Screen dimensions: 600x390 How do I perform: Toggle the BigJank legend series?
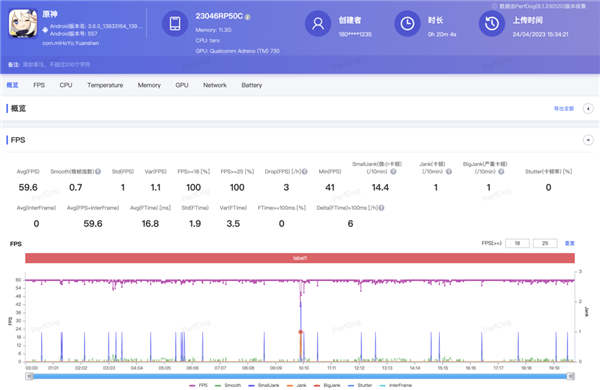click(327, 385)
